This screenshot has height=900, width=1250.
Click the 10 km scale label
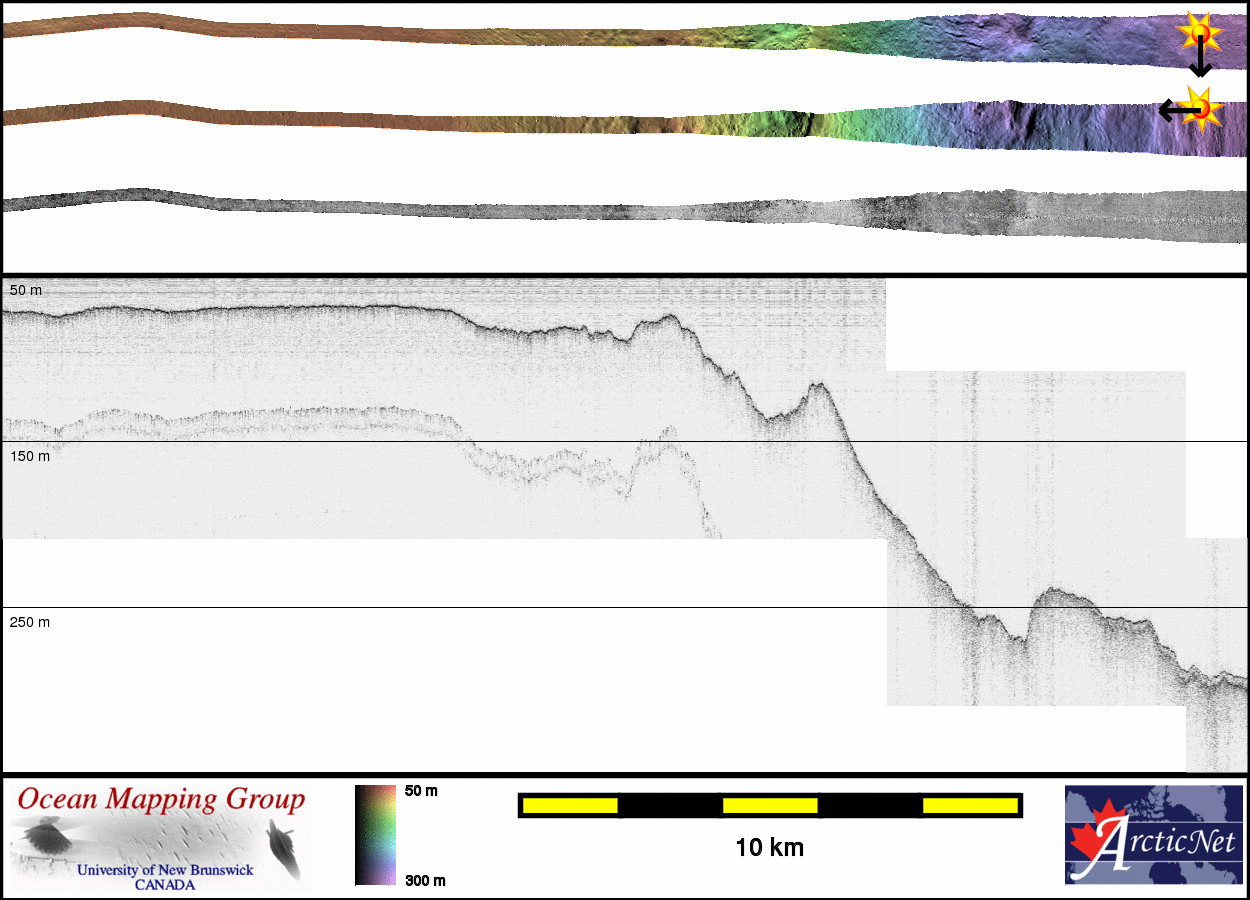(x=769, y=848)
